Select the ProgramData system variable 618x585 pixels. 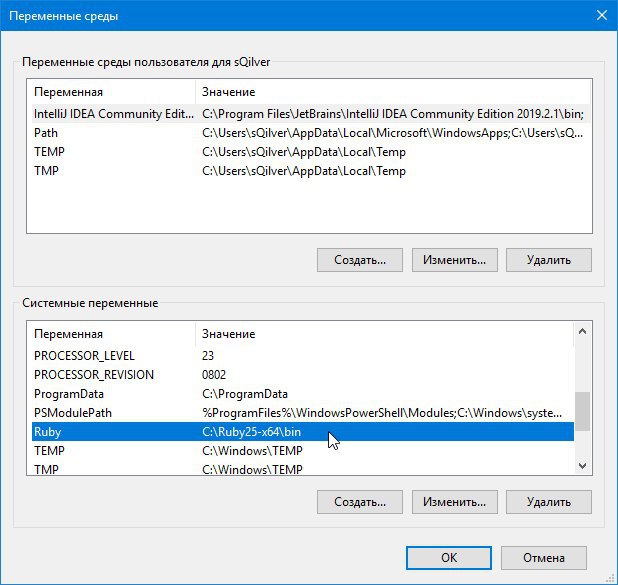pyautogui.click(x=303, y=394)
